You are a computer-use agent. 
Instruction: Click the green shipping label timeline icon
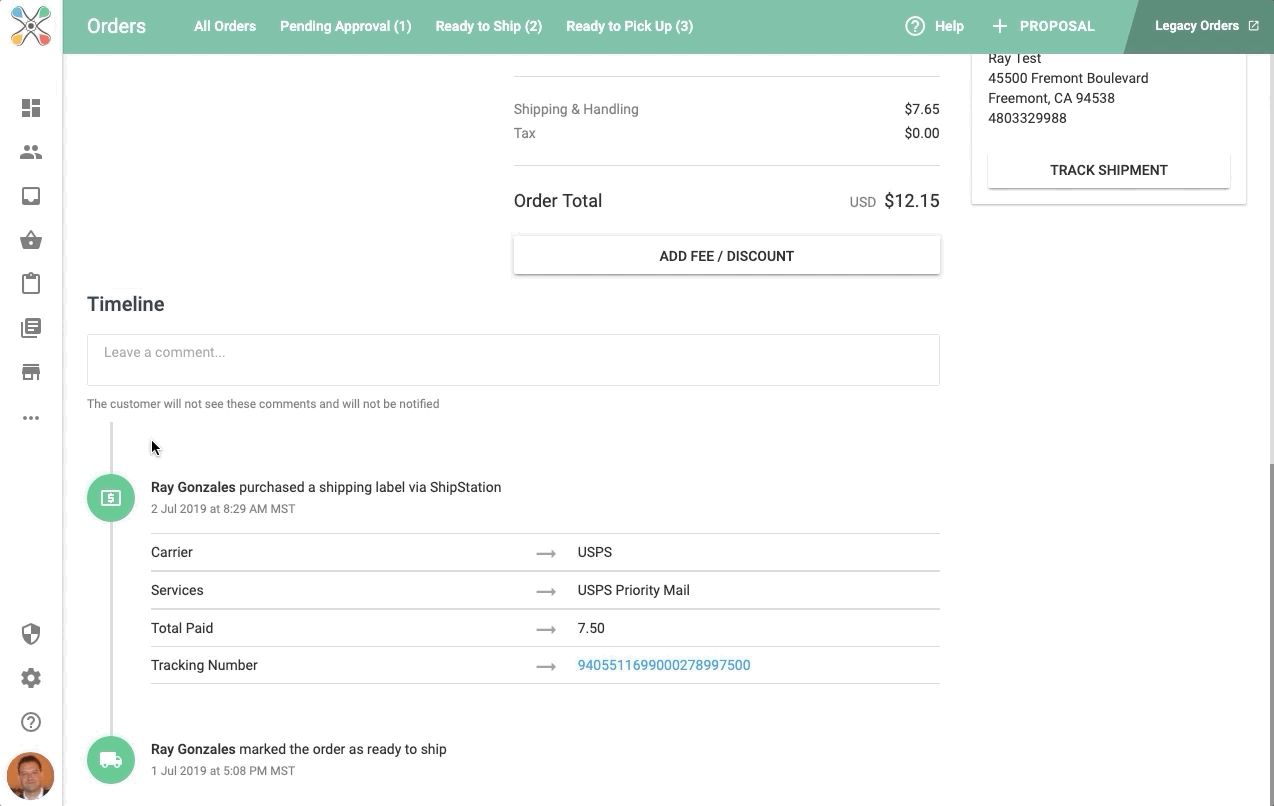pos(110,497)
